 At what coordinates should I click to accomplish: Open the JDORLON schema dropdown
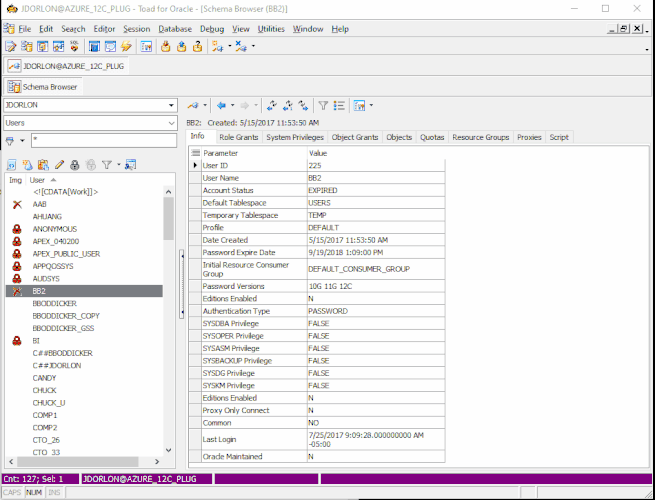171,105
